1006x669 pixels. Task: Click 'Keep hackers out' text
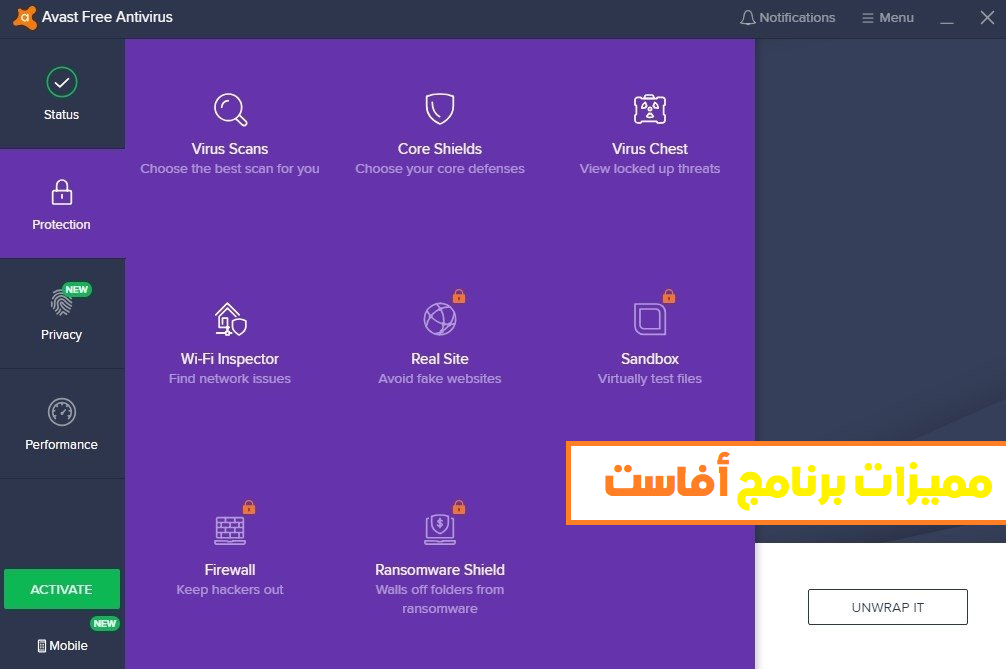tap(230, 589)
